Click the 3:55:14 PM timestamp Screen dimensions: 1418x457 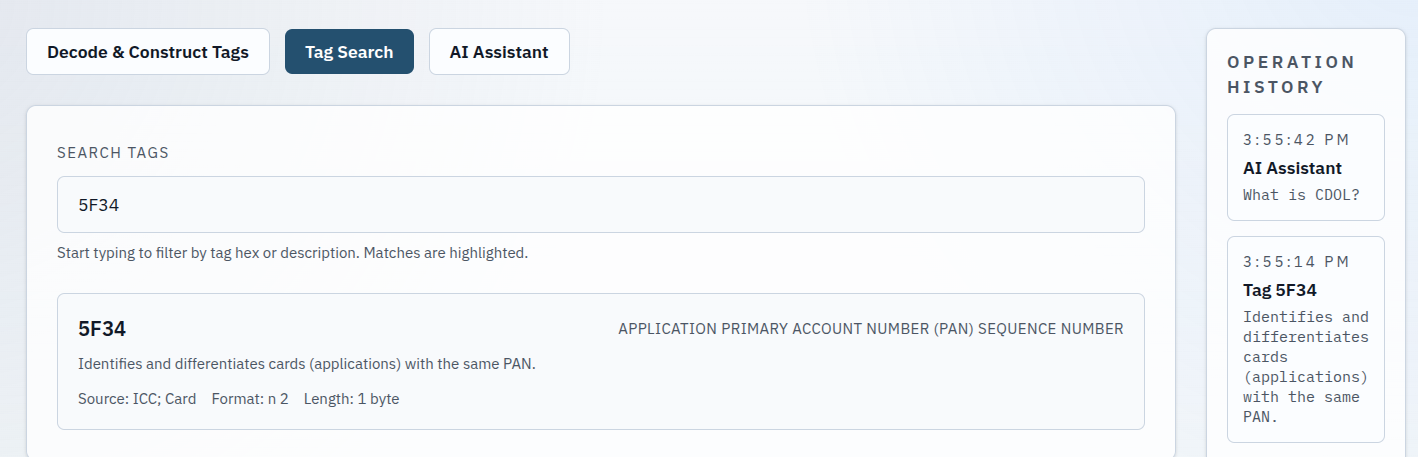point(1296,262)
